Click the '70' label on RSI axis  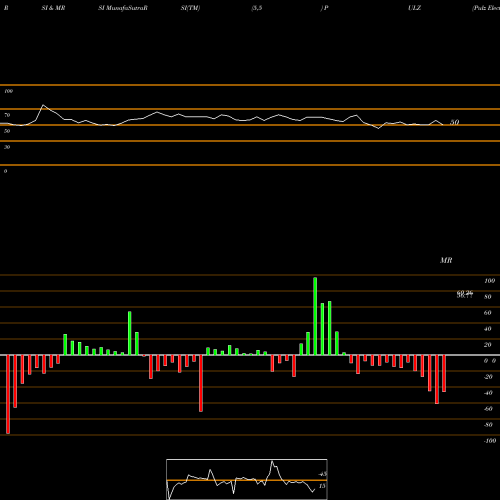point(7,115)
